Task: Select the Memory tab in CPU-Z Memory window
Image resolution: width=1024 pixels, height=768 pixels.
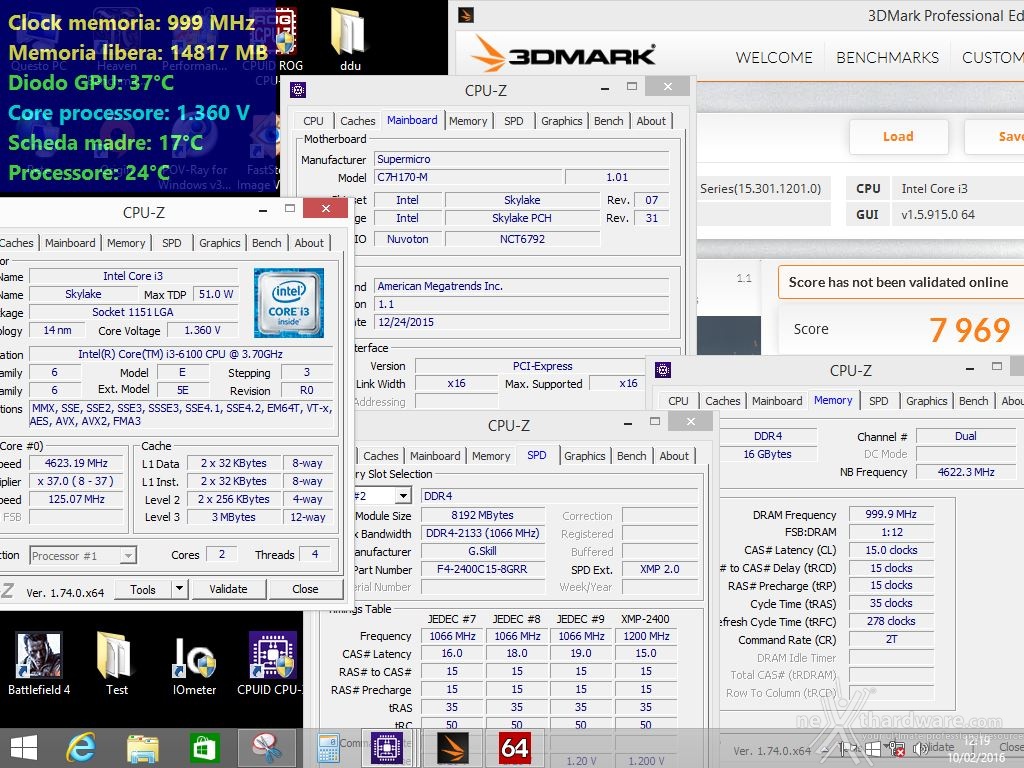Action: (x=833, y=400)
